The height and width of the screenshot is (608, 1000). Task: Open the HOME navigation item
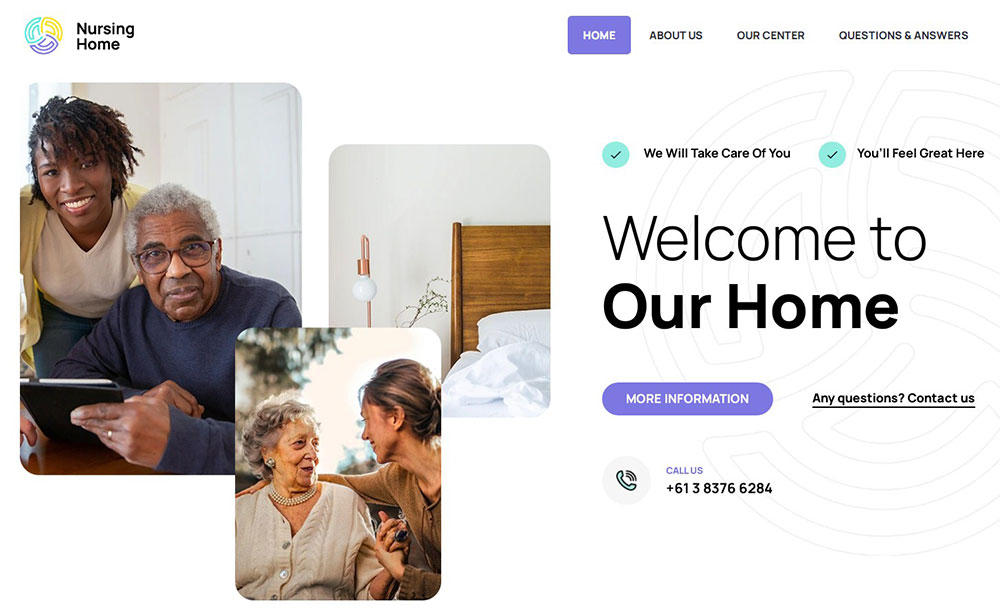coord(599,35)
